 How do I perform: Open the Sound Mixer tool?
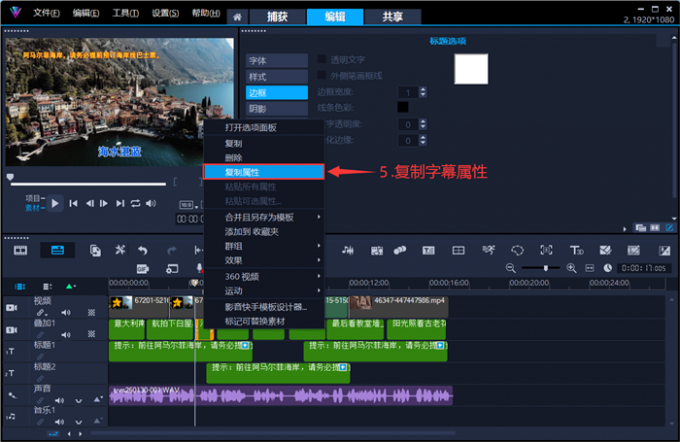347,250
